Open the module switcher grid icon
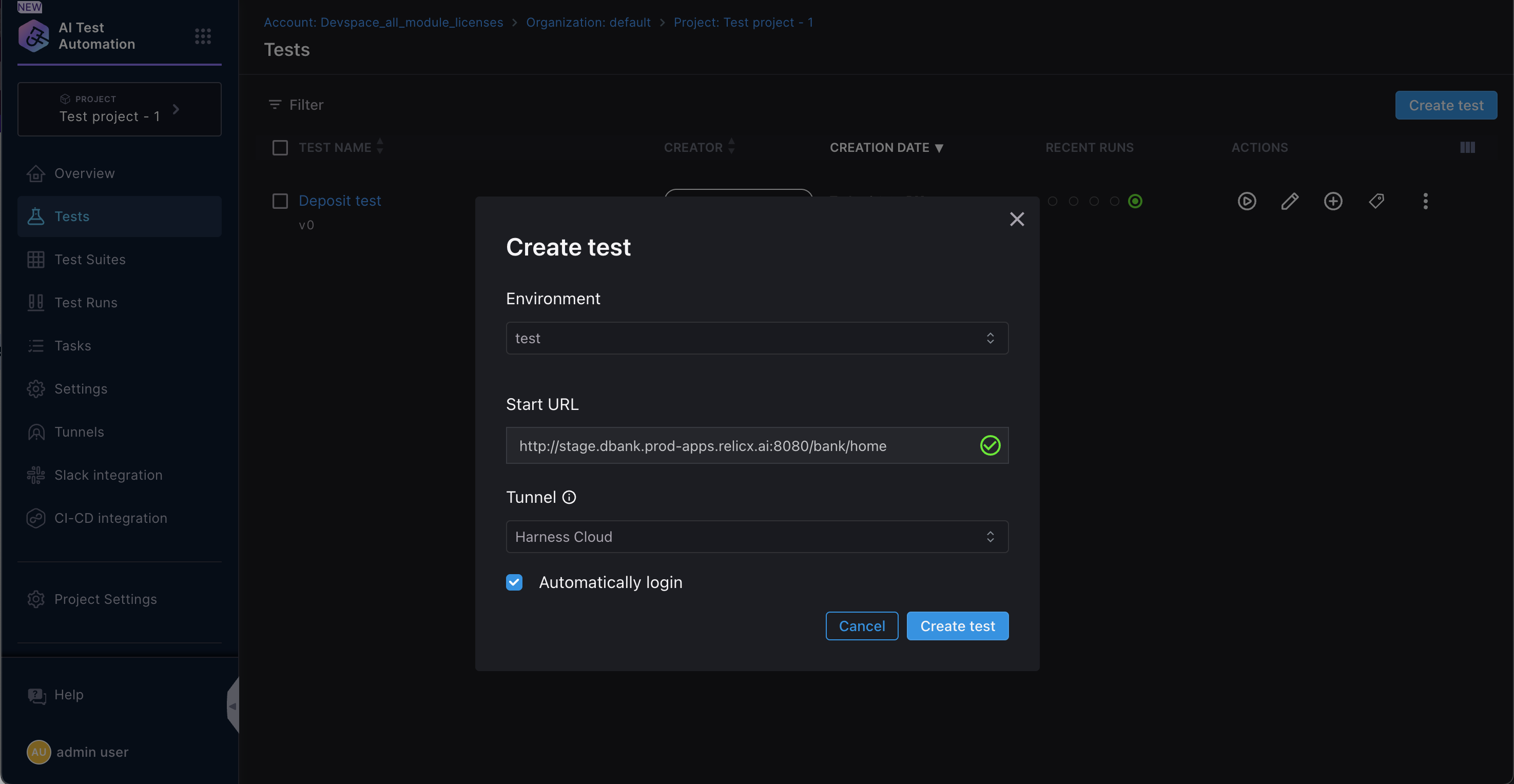Screen dimensions: 1514x784 tap(203, 36)
